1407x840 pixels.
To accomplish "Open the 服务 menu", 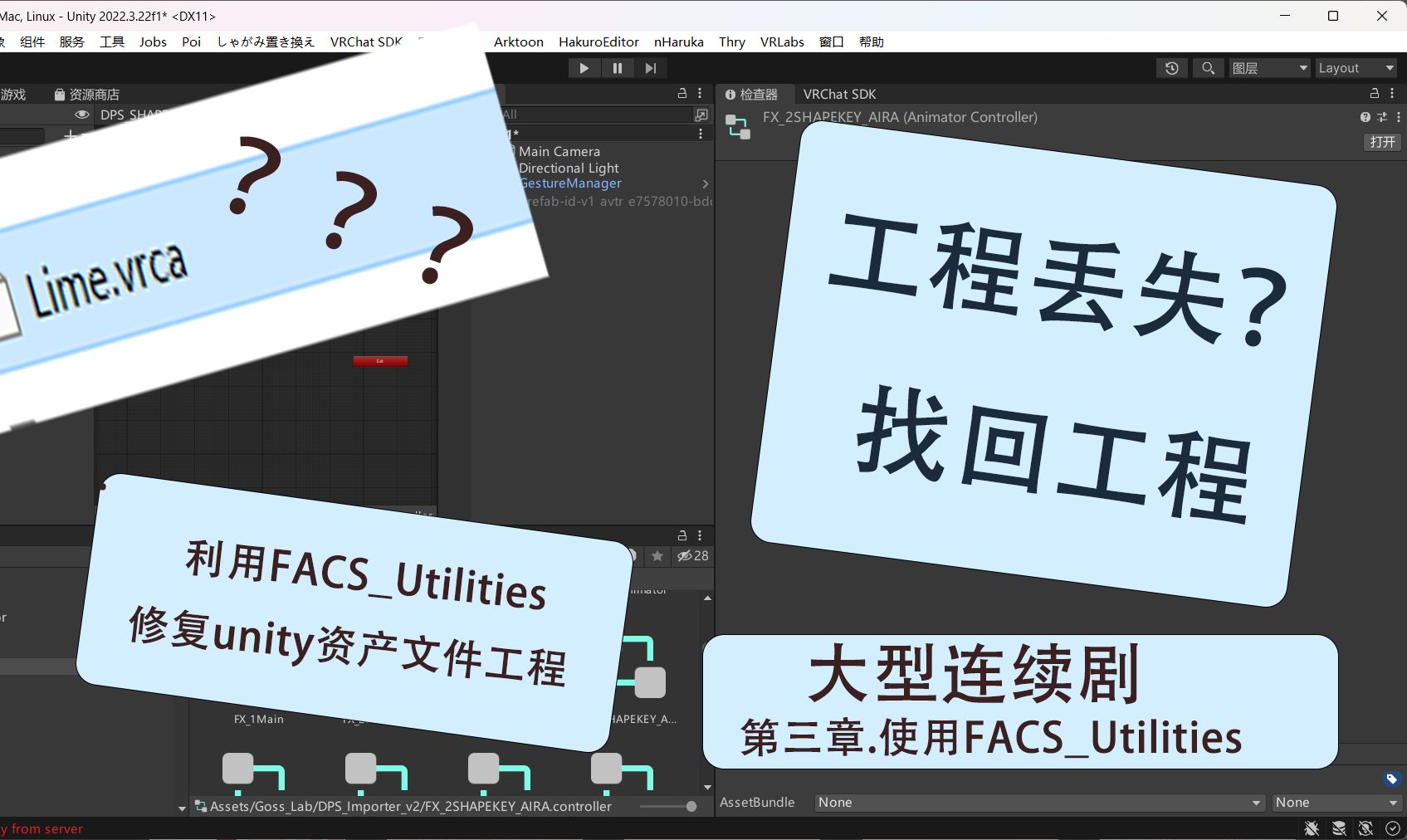I will 71,42.
